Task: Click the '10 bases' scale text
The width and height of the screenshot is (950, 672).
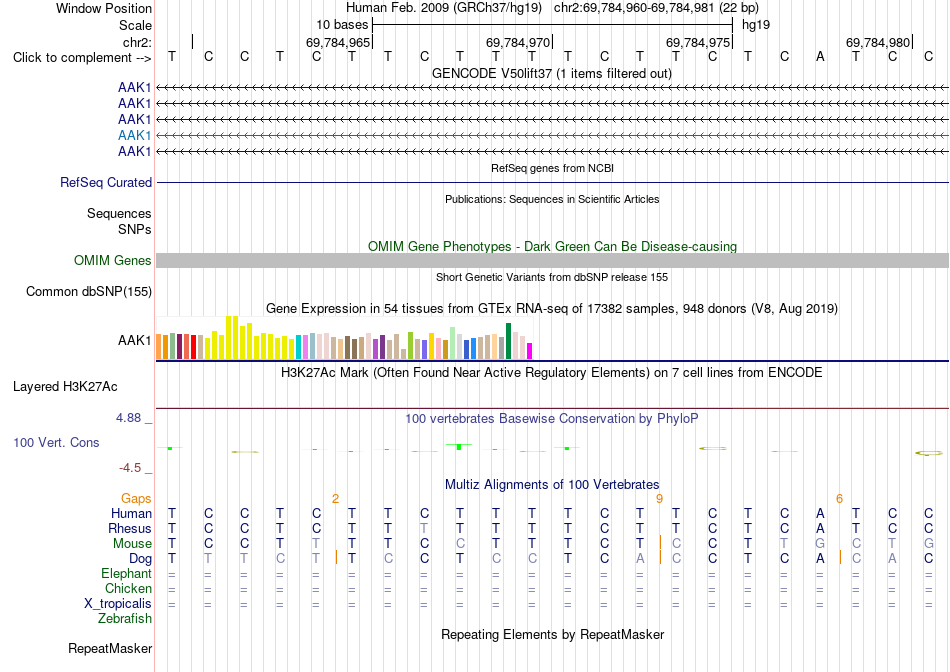Action: point(342,25)
